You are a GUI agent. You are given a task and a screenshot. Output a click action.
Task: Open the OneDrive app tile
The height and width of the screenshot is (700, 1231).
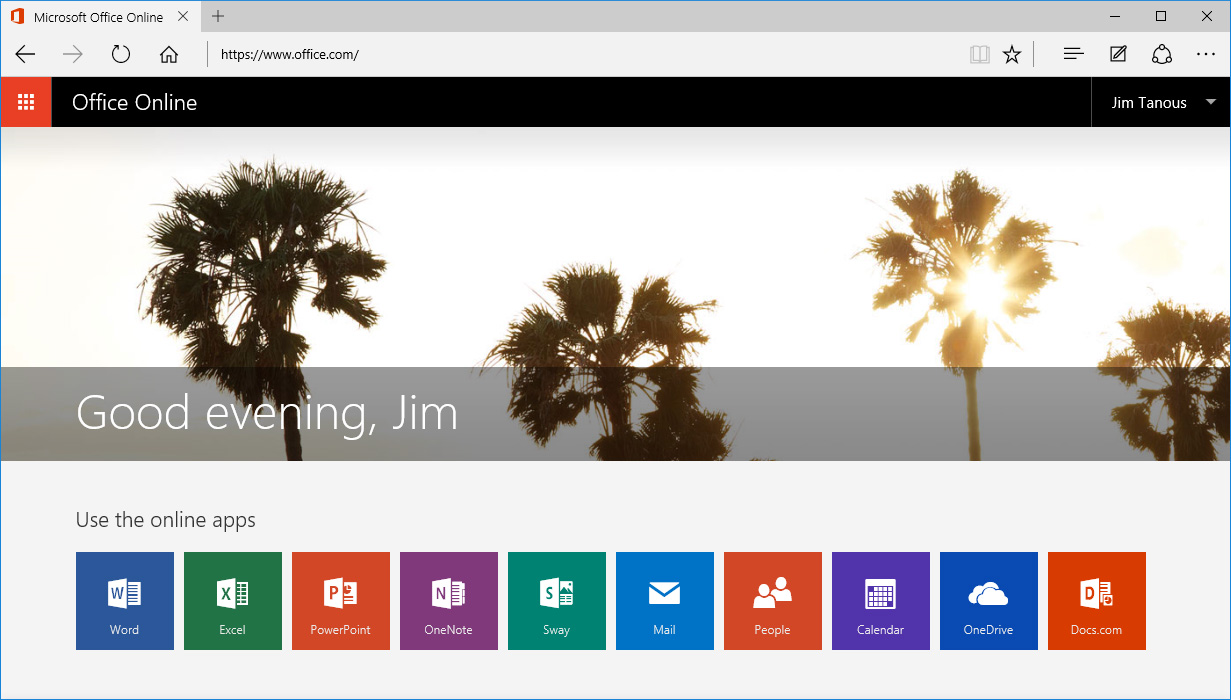[989, 601]
